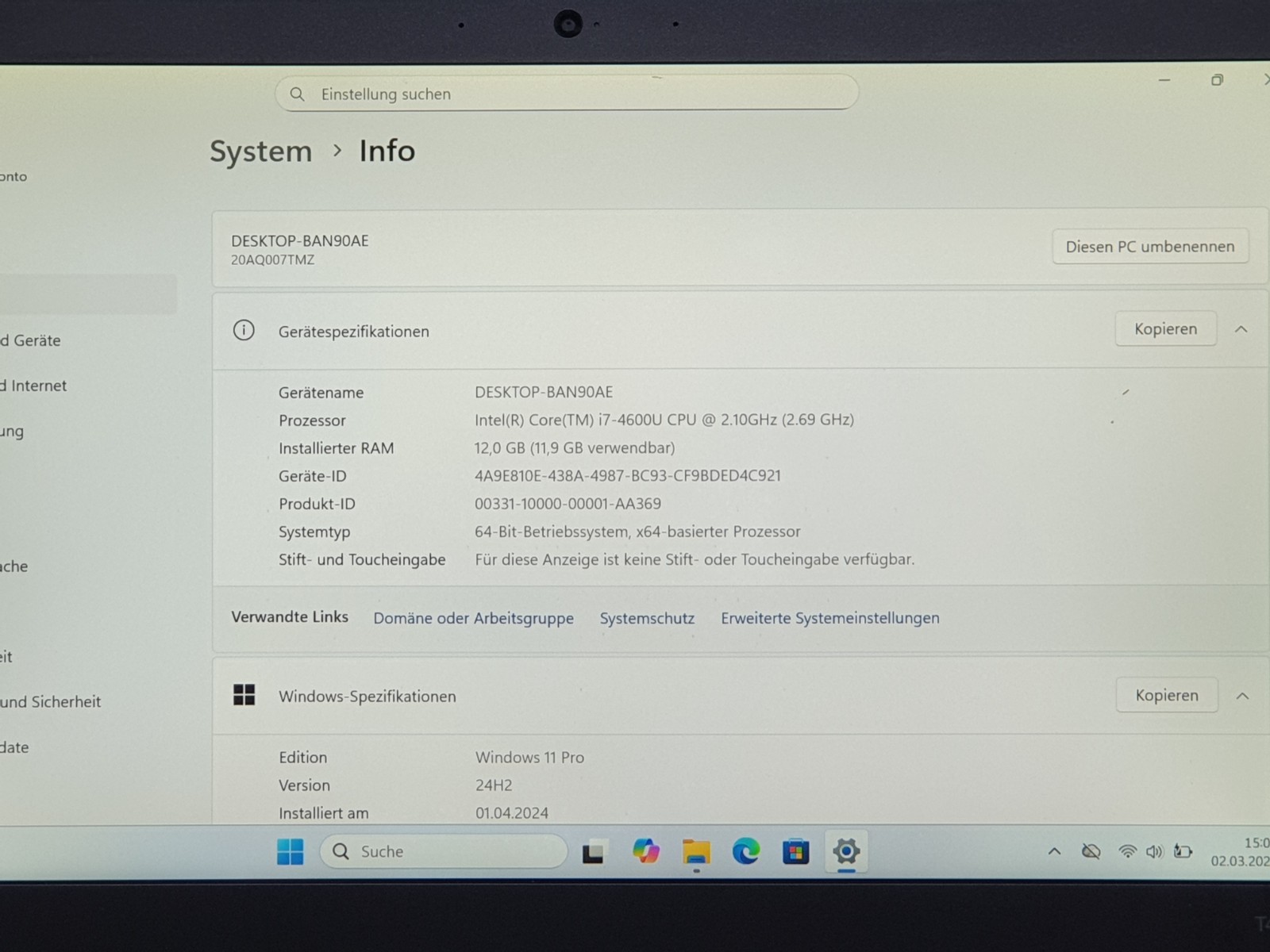1270x952 pixels.
Task: Show hidden system tray icons
Action: pos(1054,851)
